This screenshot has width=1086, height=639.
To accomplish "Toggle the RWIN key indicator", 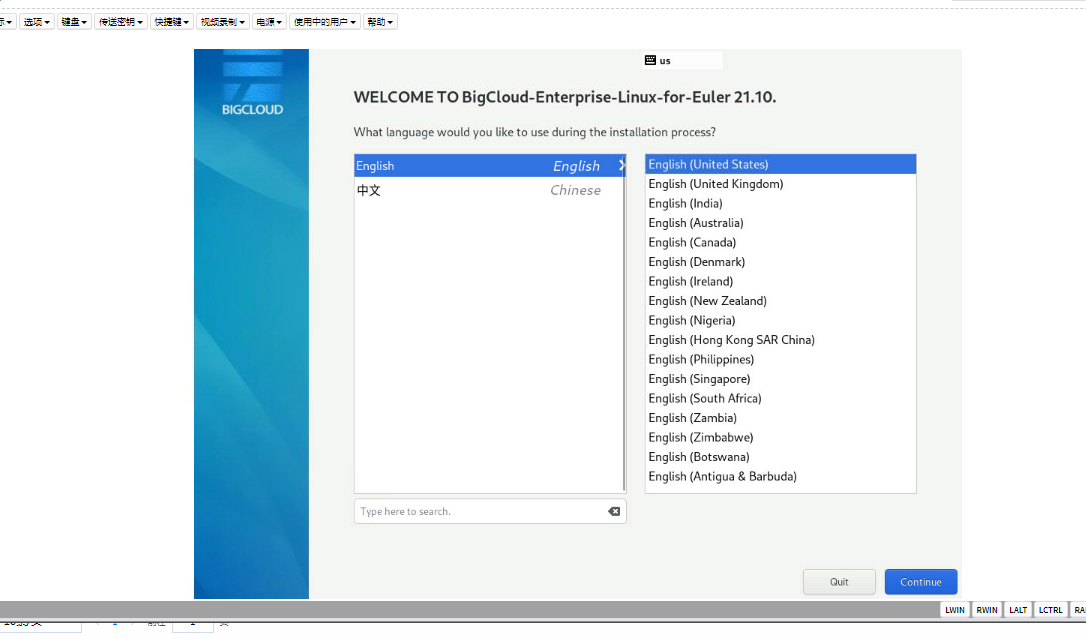I will pyautogui.click(x=987, y=610).
